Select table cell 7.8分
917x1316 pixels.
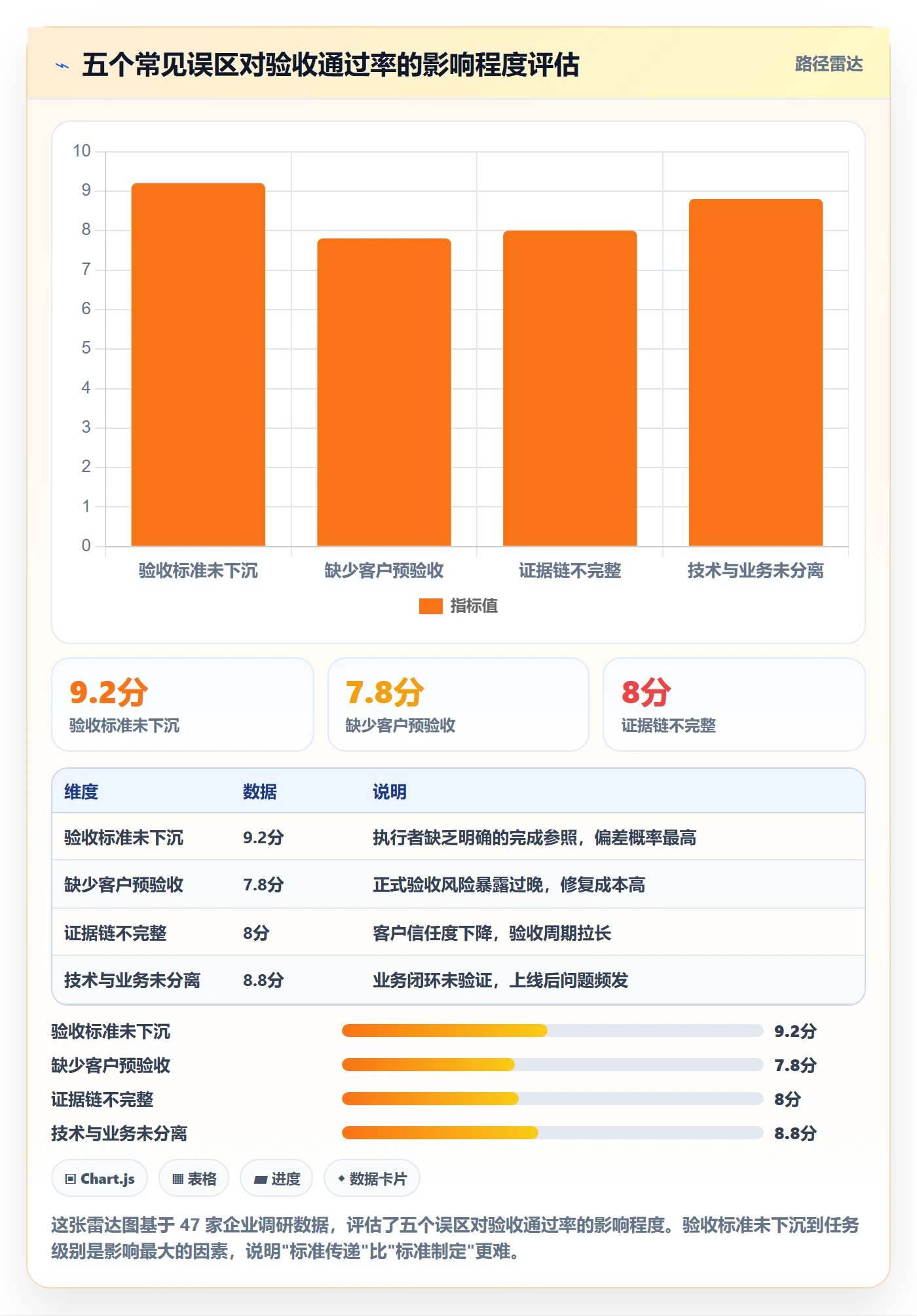coord(263,885)
